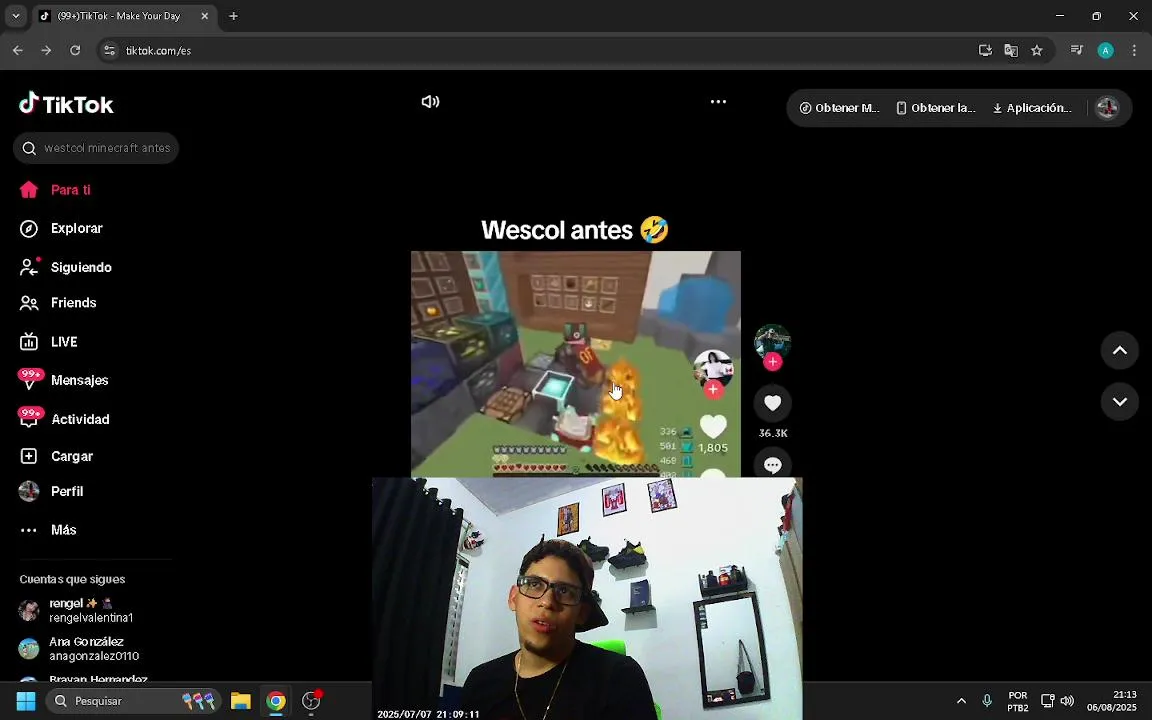Click the taskbar microphone icon
The image size is (1152, 720).
(x=987, y=701)
